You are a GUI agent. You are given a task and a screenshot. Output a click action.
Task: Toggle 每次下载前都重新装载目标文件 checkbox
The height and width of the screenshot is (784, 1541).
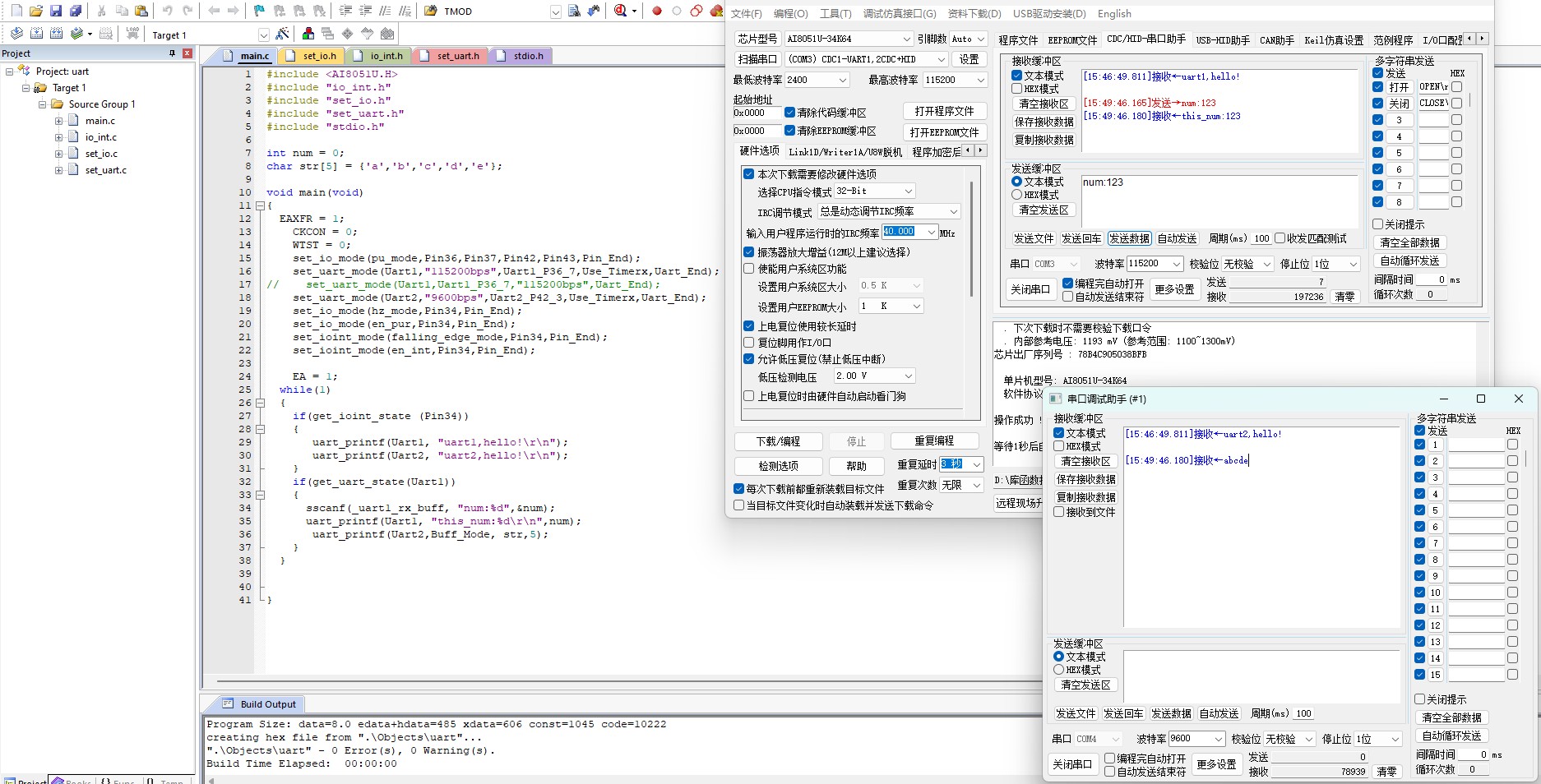pos(738,489)
